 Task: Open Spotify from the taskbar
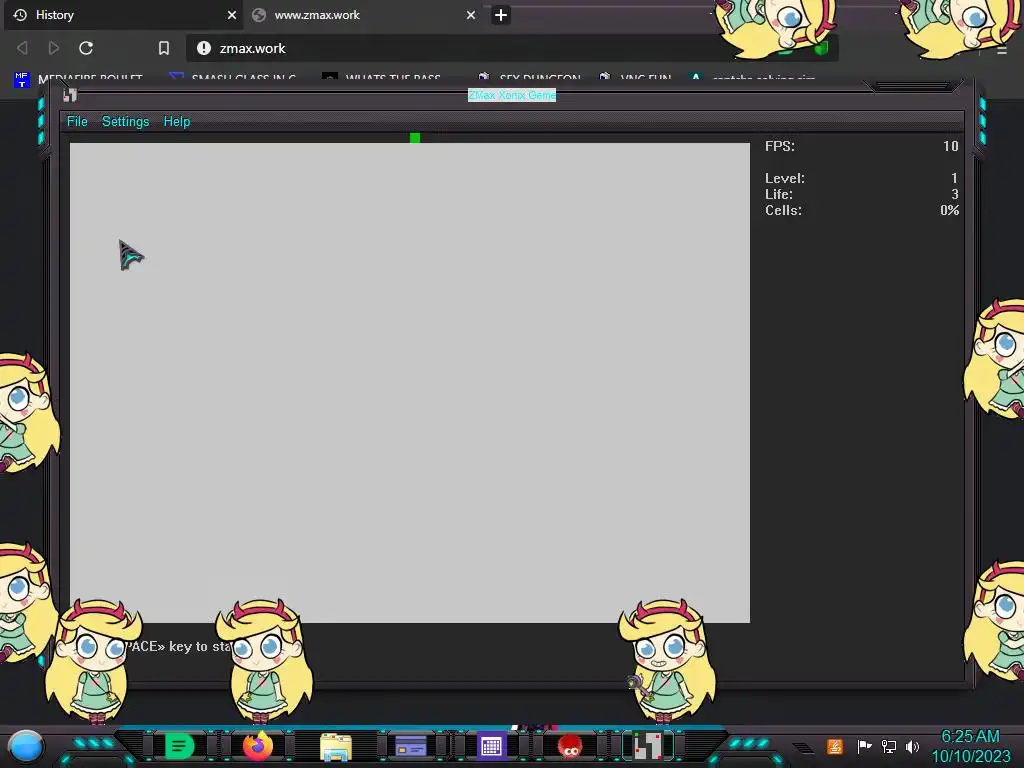[179, 746]
